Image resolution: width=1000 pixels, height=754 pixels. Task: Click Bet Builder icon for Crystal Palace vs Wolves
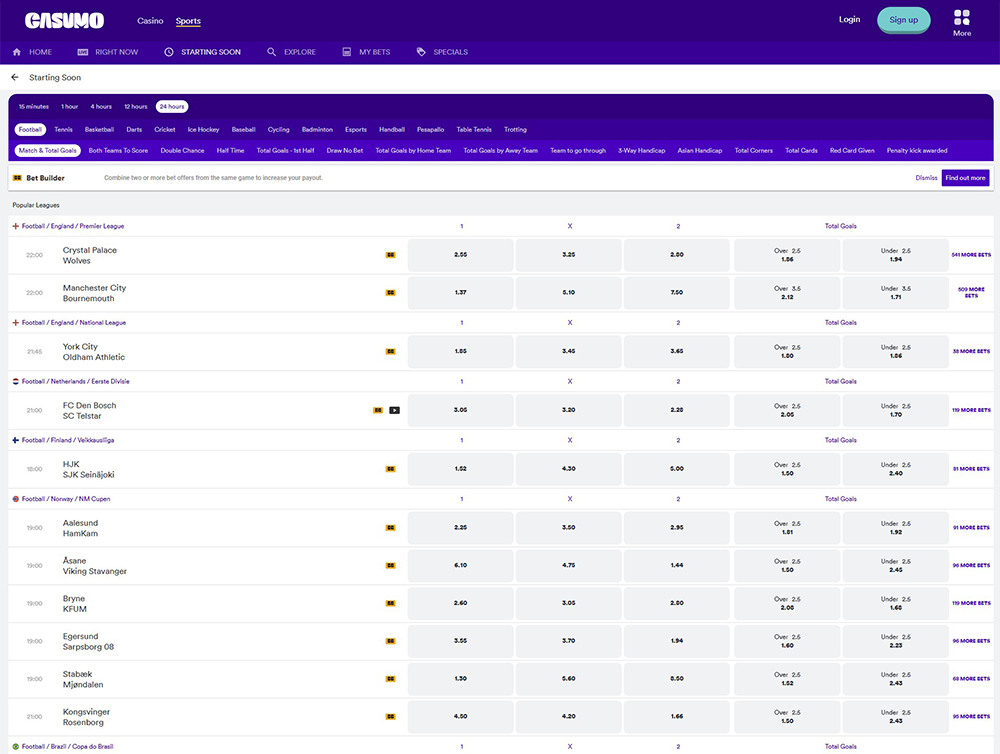click(x=390, y=255)
